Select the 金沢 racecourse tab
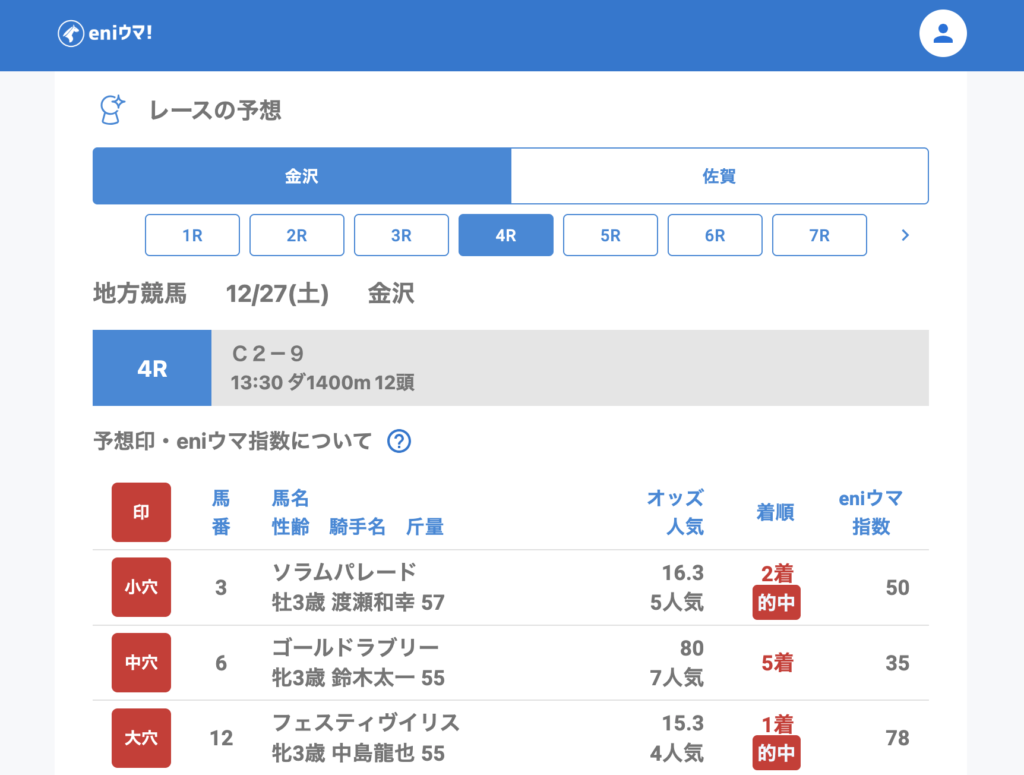1024x775 pixels. pos(302,176)
